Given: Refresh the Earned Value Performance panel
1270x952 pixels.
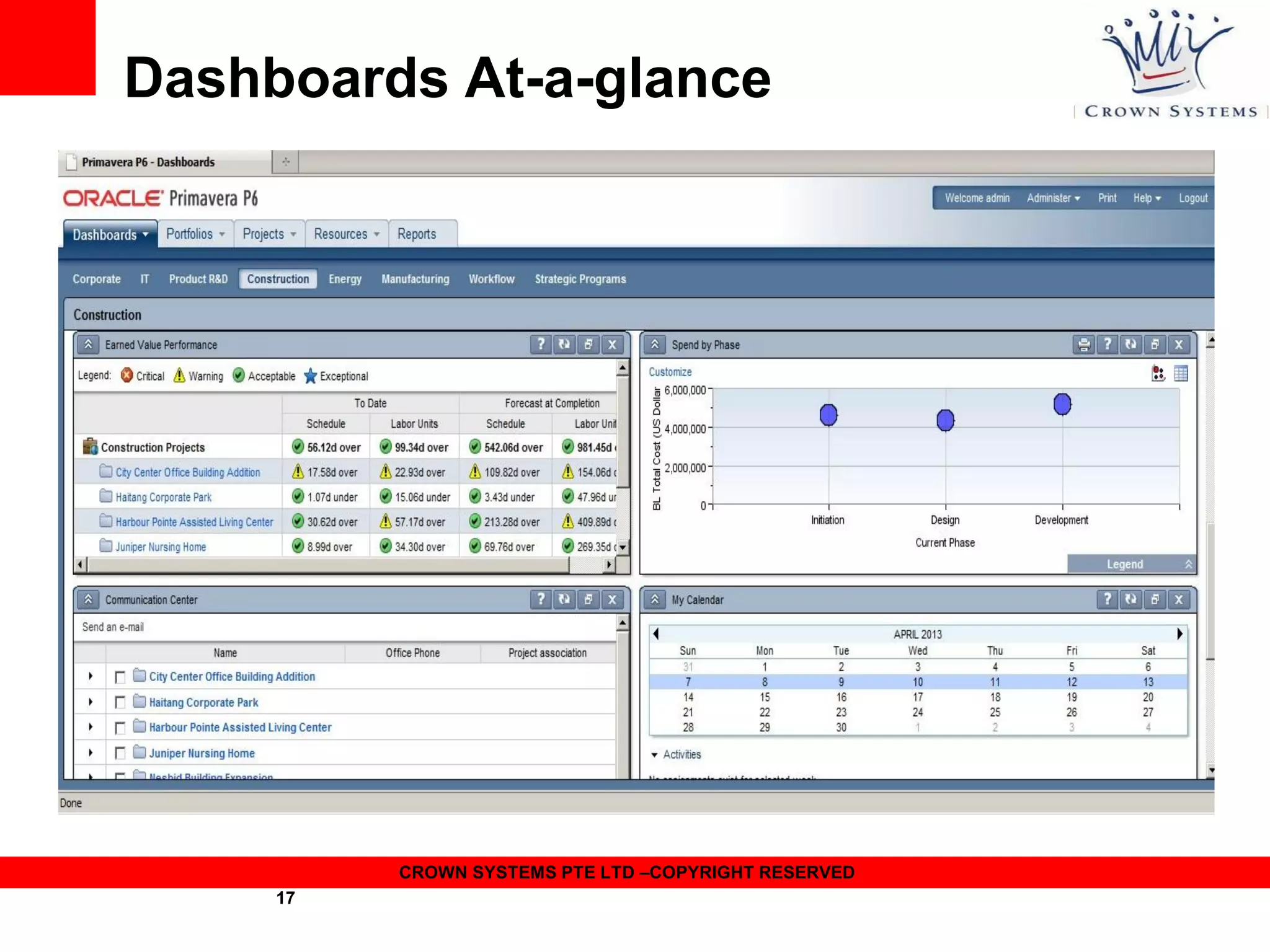Looking at the screenshot, I should click(564, 344).
